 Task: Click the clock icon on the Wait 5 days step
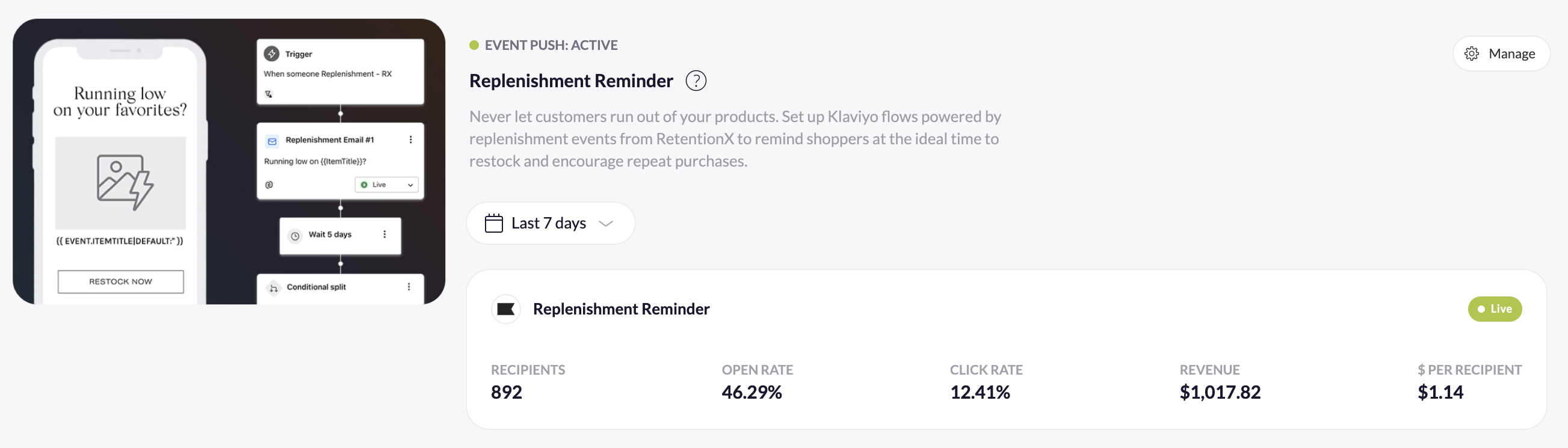click(x=295, y=236)
